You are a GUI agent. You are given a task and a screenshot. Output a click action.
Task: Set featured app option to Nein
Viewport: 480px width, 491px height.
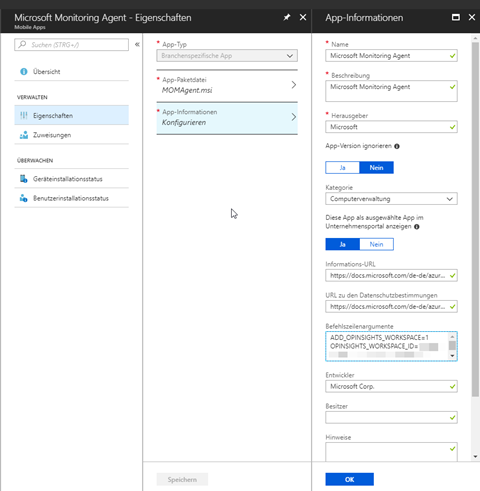pyautogui.click(x=376, y=244)
